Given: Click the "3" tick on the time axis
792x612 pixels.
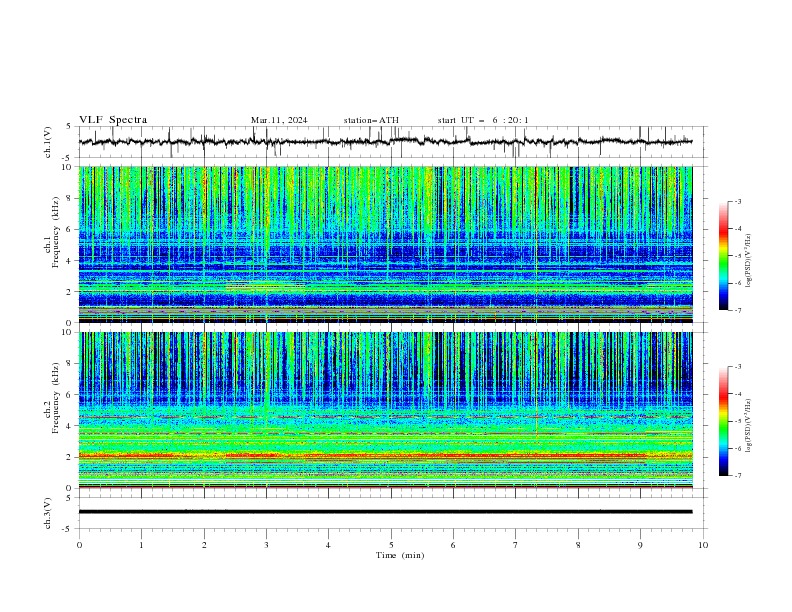Looking at the screenshot, I should [266, 545].
